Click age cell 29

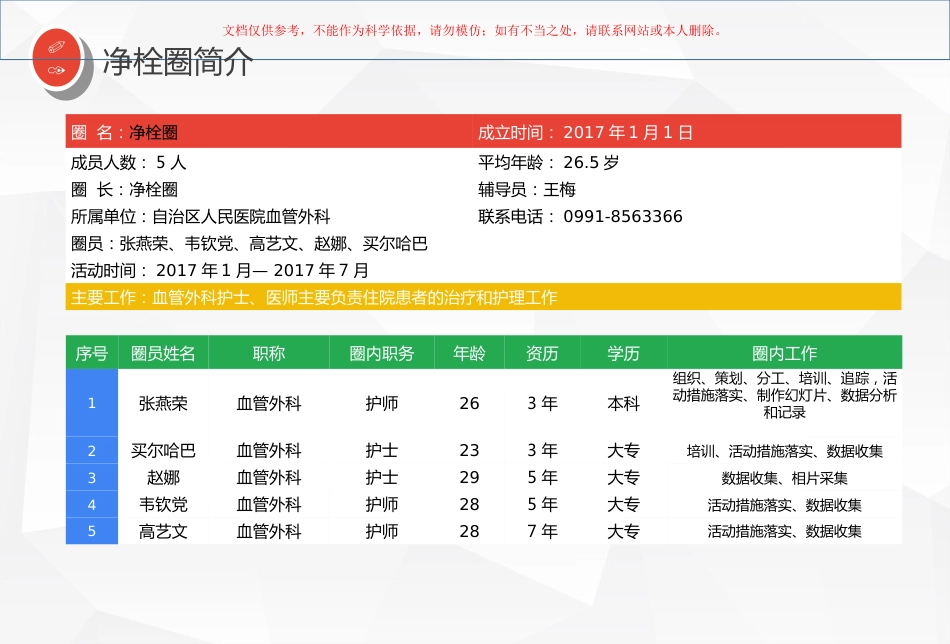tap(469, 477)
